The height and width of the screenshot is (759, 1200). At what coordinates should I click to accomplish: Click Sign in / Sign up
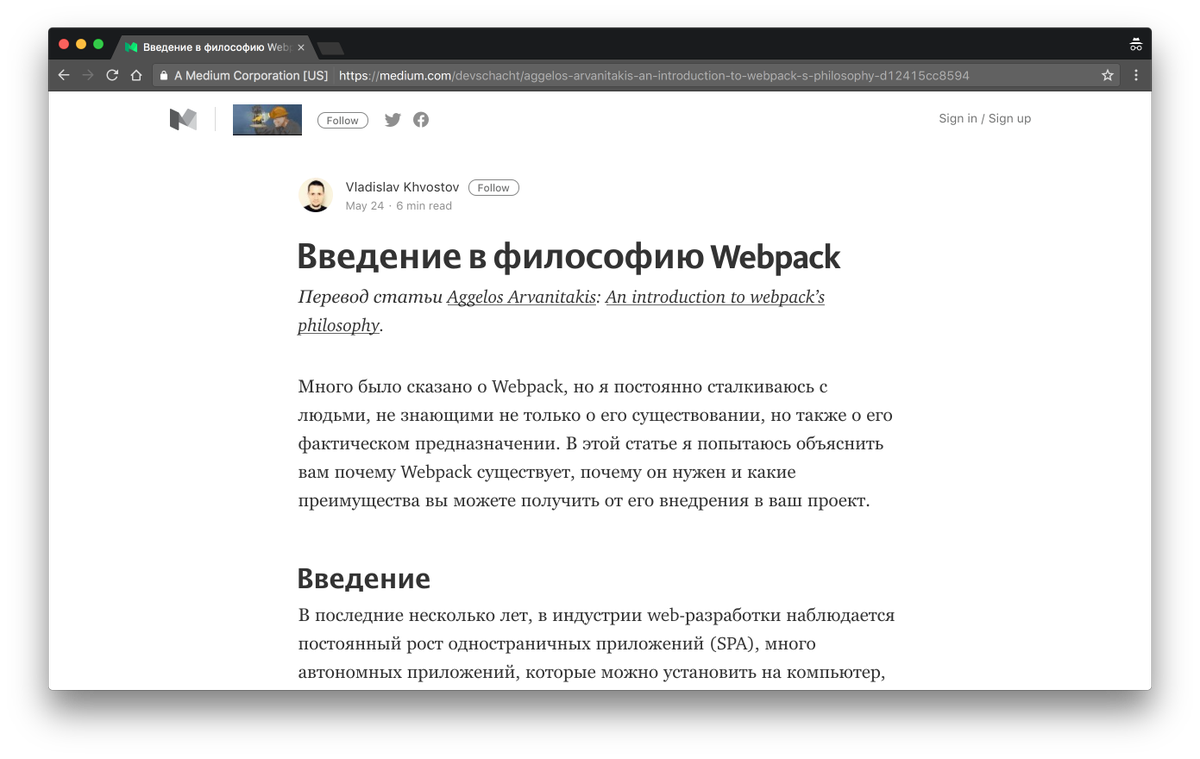coord(984,118)
